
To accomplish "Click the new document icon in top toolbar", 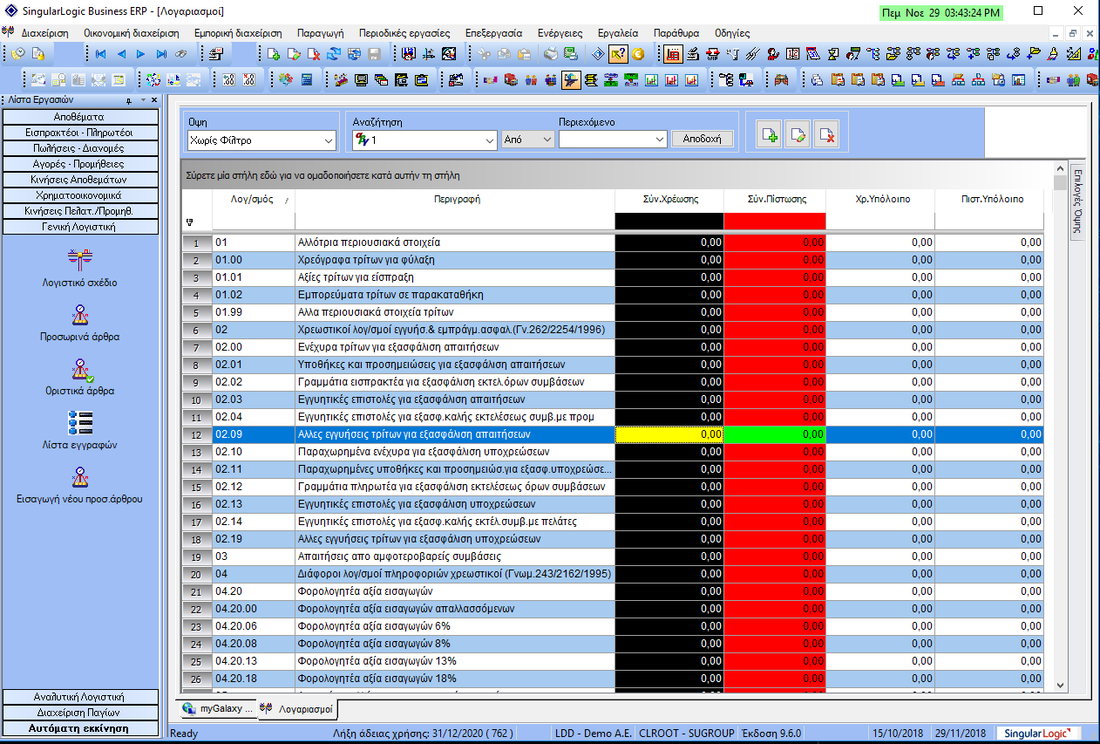I will click(274, 54).
